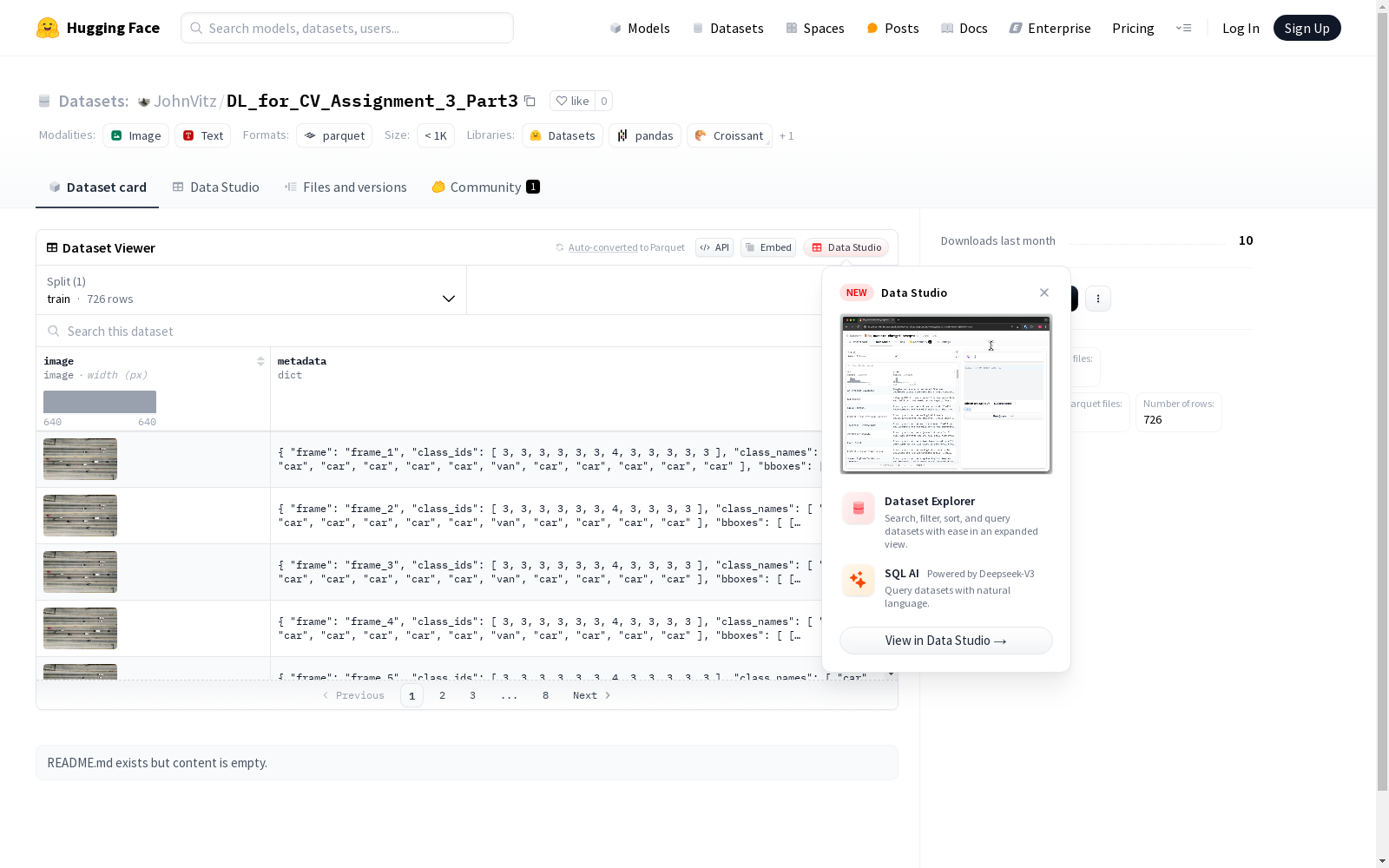Expand the train split dropdown
Image resolution: width=1389 pixels, height=868 pixels.
click(x=252, y=290)
